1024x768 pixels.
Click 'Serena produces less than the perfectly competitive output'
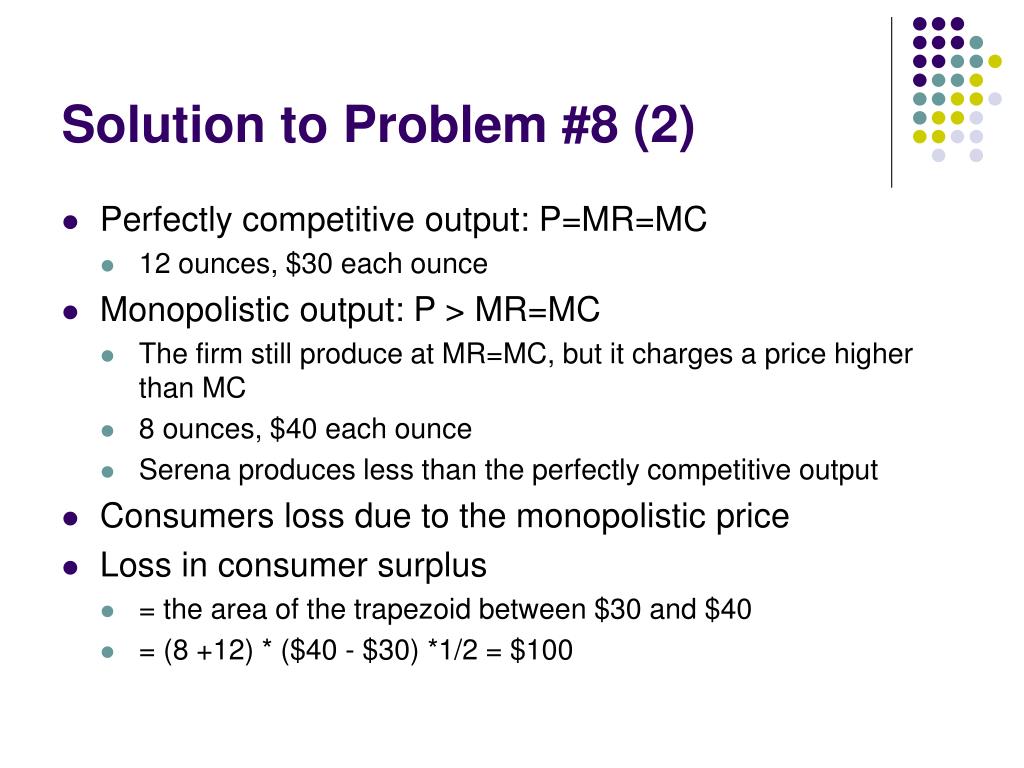click(508, 471)
